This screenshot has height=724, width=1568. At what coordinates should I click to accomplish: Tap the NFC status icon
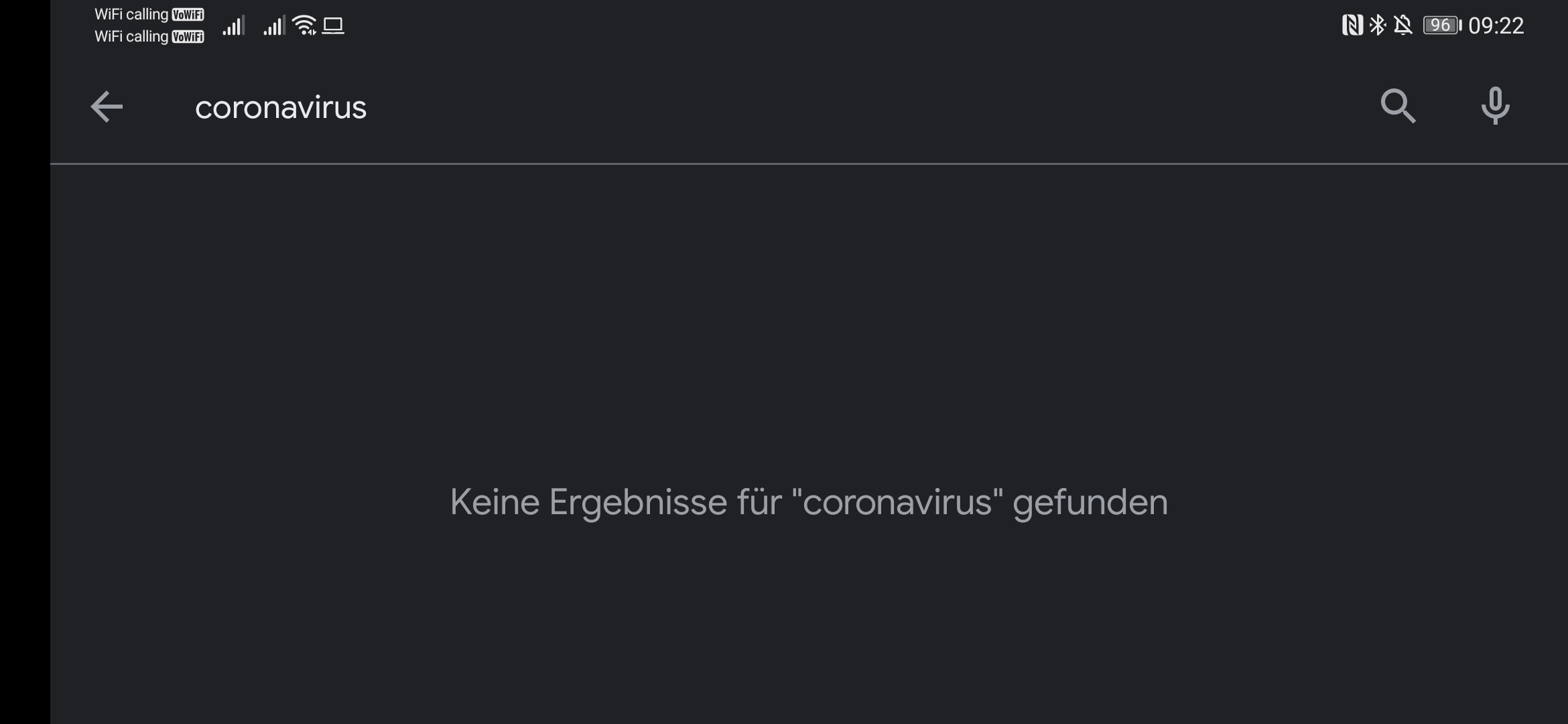[1352, 25]
